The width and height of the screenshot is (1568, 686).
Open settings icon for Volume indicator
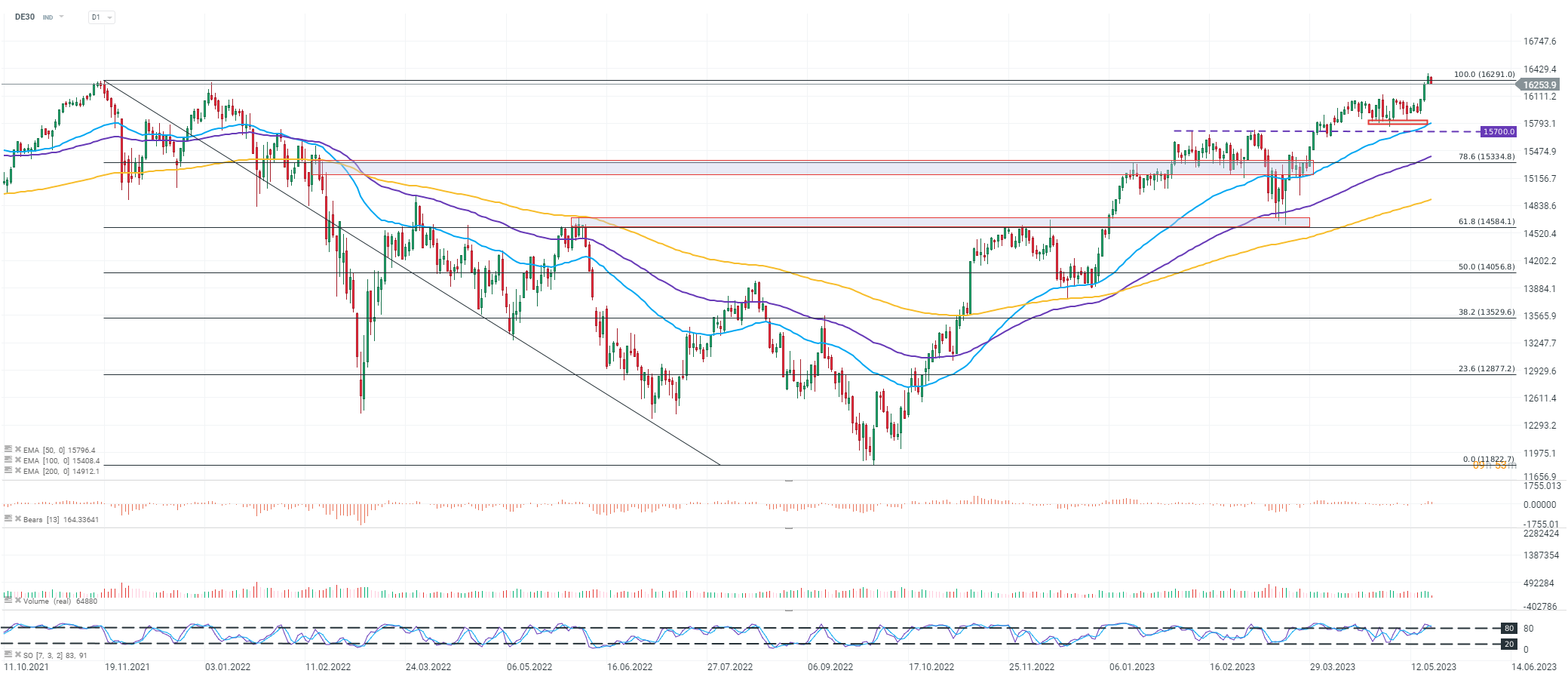point(8,600)
